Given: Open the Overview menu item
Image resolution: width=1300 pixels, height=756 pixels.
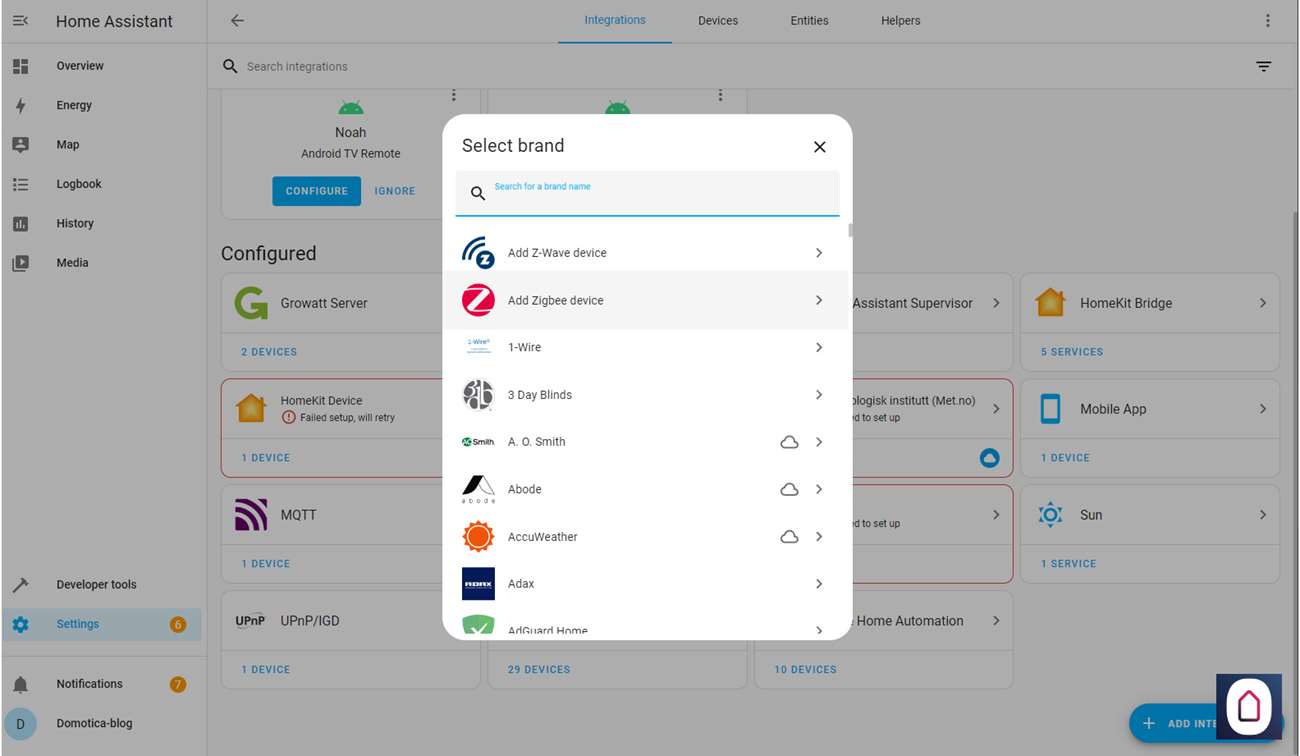Looking at the screenshot, I should pos(104,66).
